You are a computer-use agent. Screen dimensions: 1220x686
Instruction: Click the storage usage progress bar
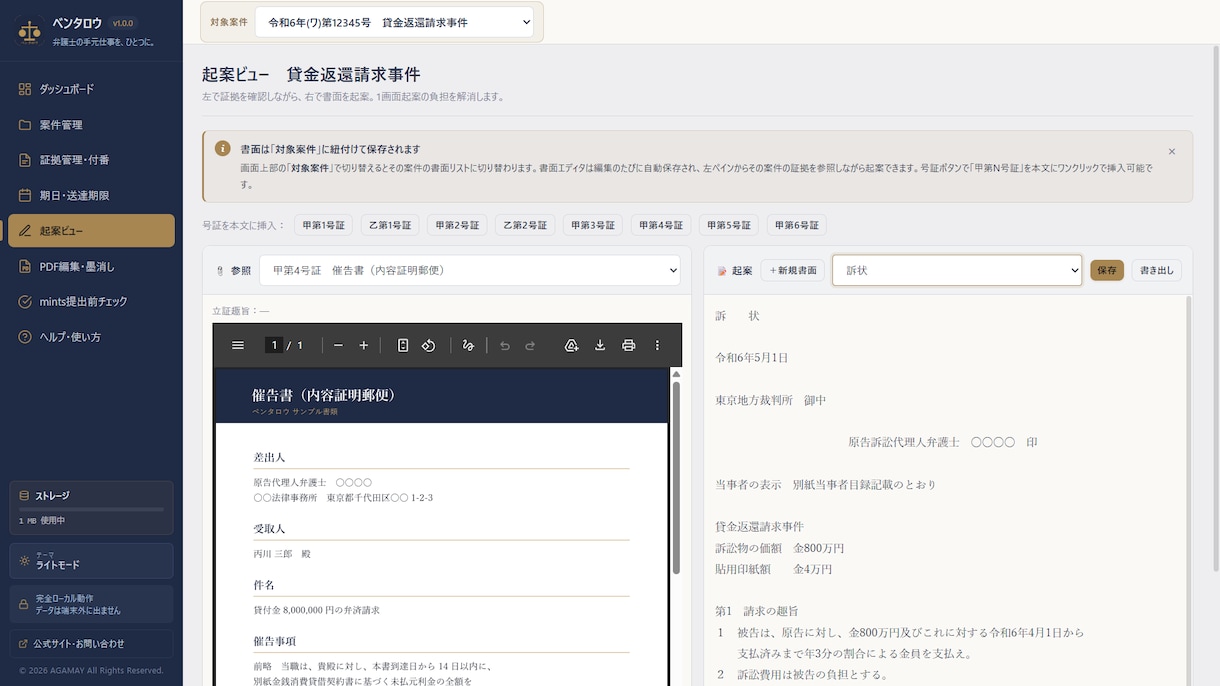[x=91, y=510]
